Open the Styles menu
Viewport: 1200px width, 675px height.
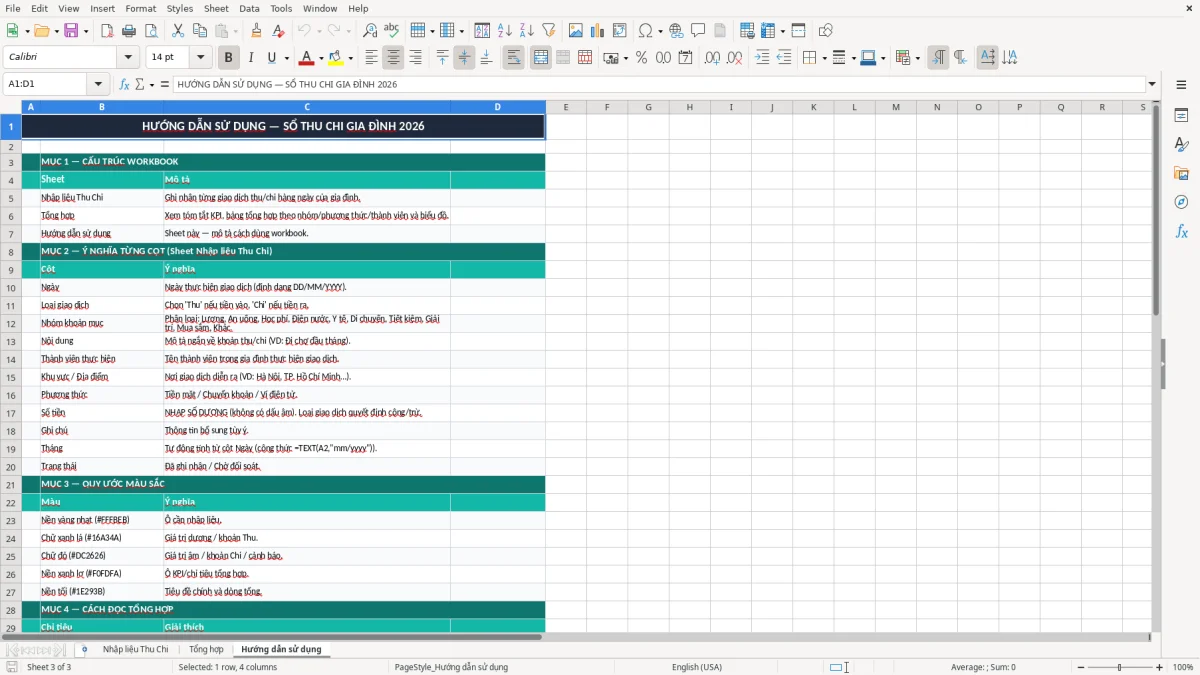[180, 8]
